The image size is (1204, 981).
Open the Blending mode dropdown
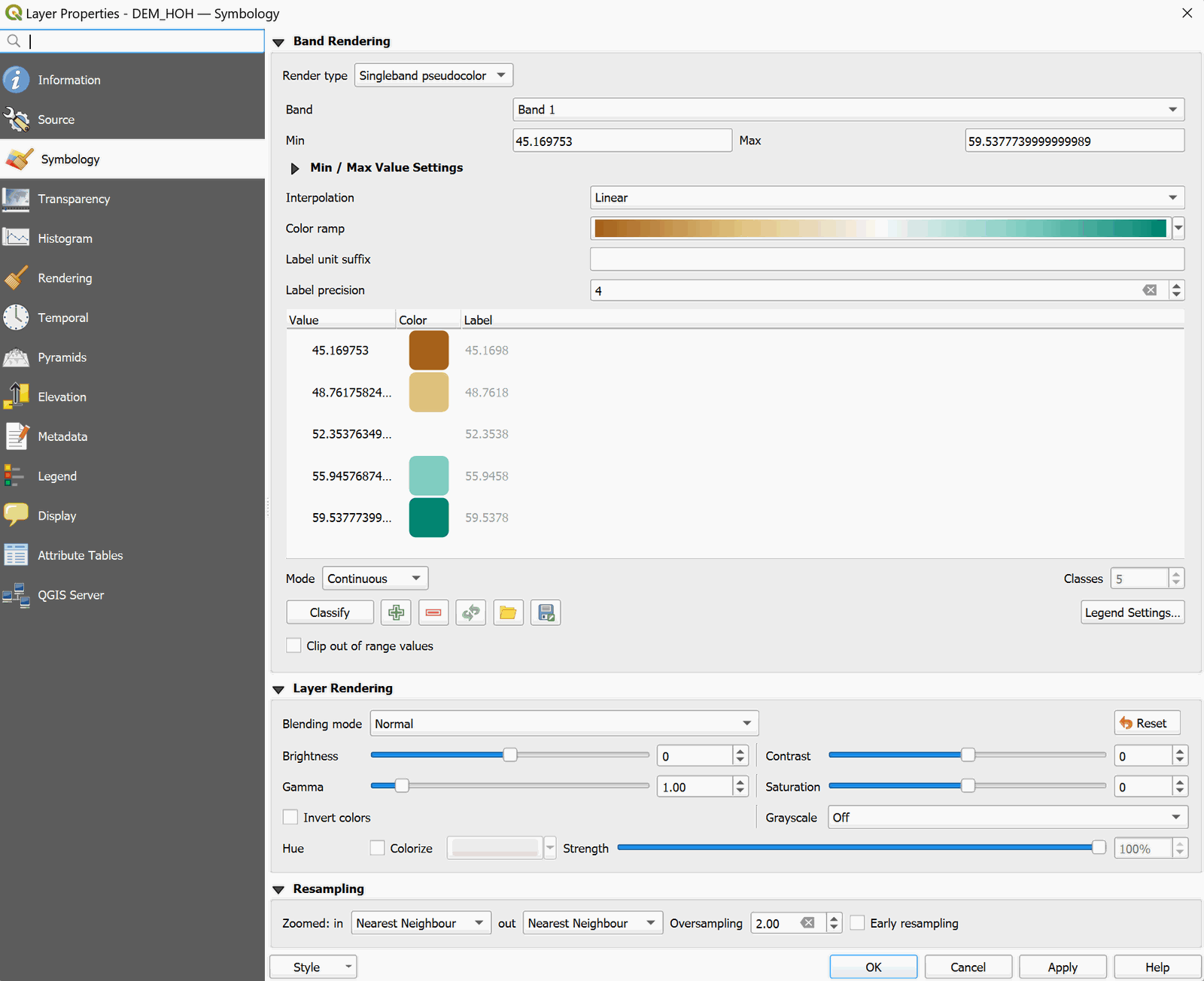click(564, 724)
